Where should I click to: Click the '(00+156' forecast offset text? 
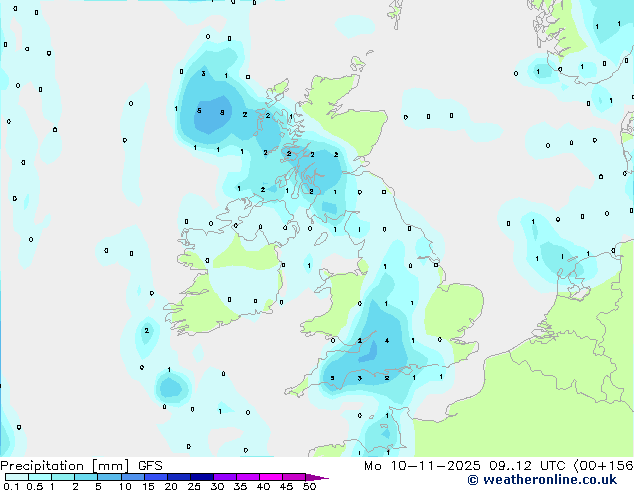pyautogui.click(x=603, y=466)
